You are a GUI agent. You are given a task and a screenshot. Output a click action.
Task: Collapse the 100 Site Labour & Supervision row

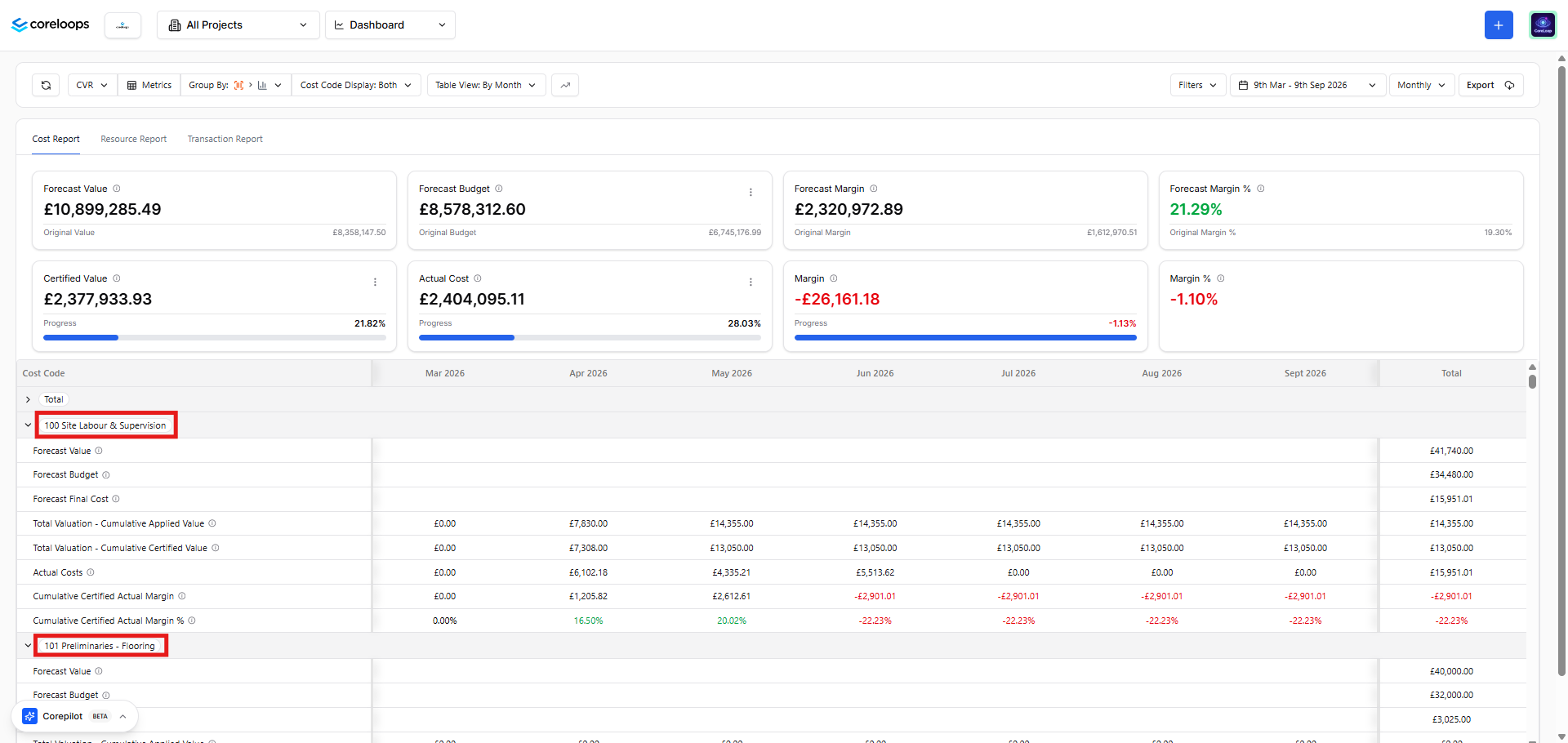click(x=28, y=425)
